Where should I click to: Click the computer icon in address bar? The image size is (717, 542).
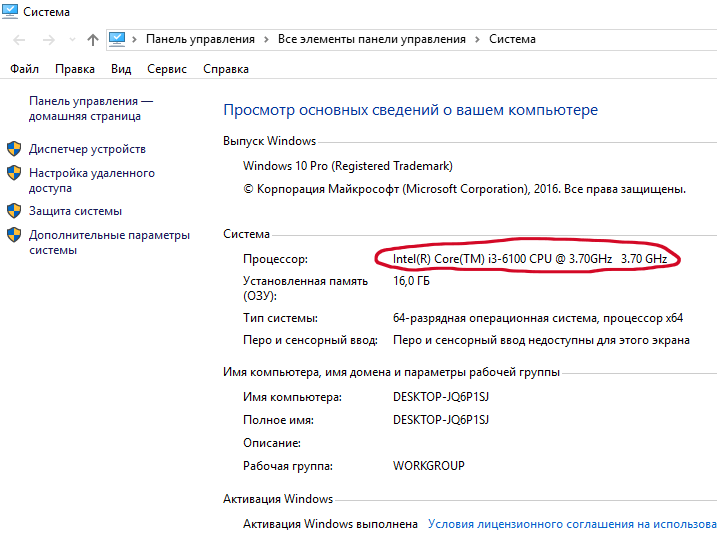pyautogui.click(x=117, y=39)
